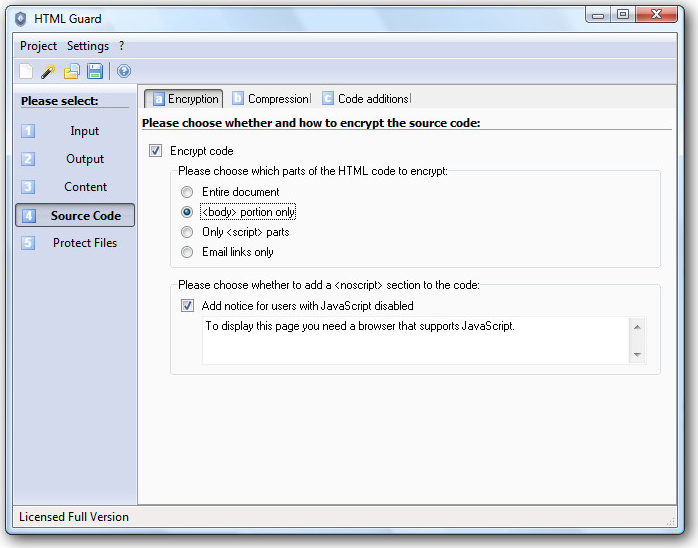Maximize the HTML Guard window

pos(623,15)
